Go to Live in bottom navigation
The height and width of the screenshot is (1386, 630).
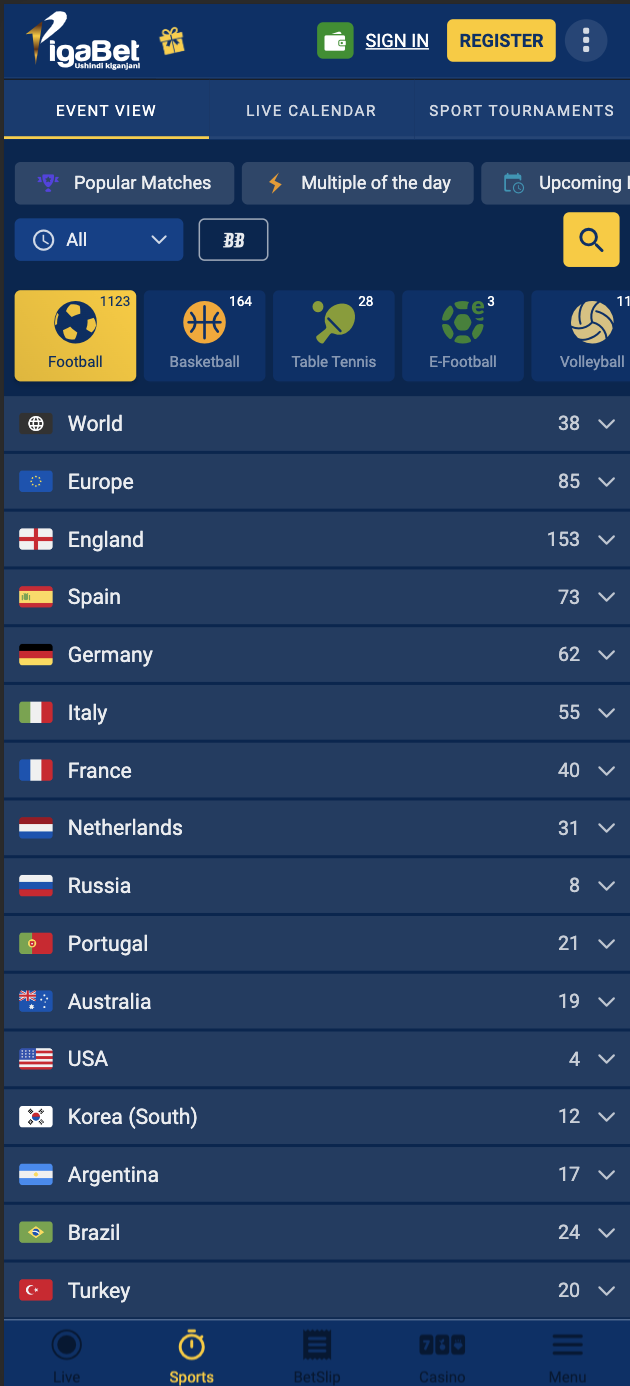(x=67, y=1355)
